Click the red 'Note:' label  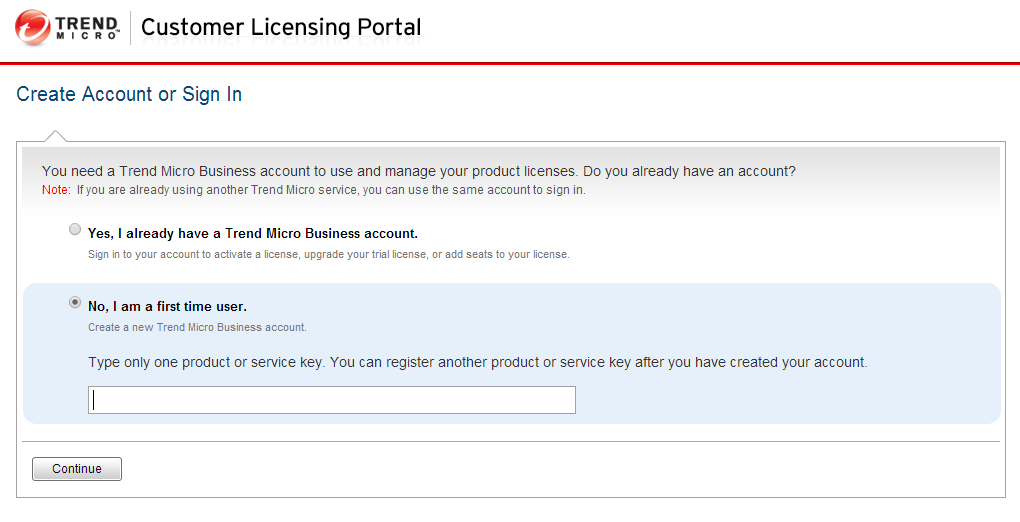(56, 190)
